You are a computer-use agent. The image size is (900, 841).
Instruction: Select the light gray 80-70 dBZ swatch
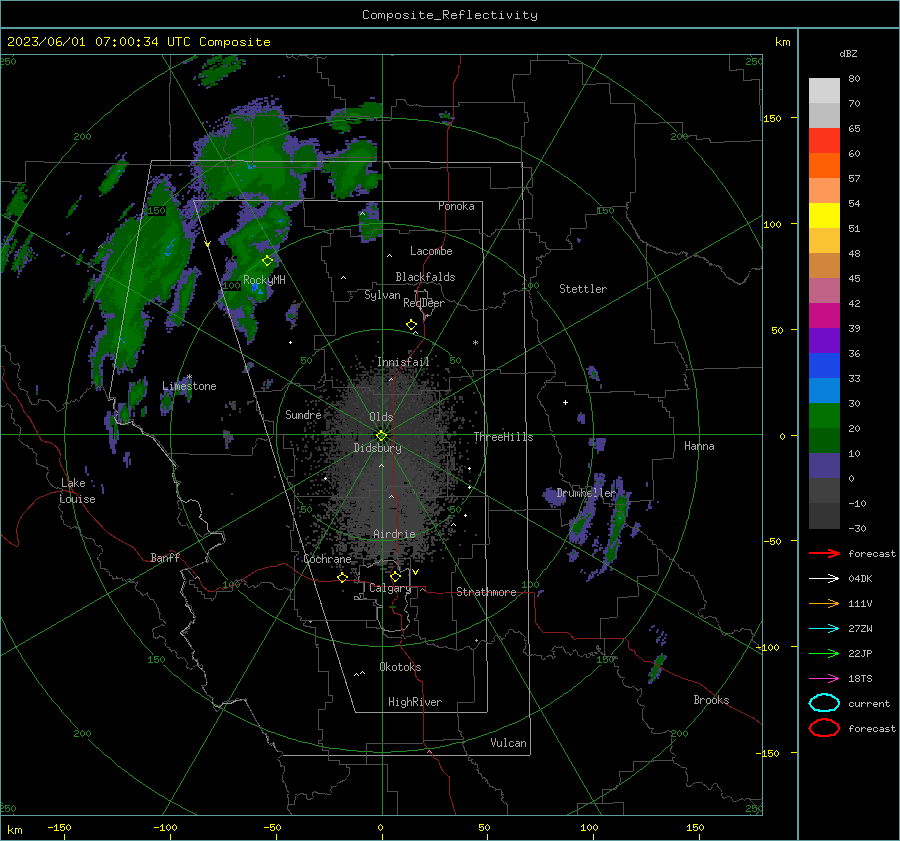coord(824,91)
